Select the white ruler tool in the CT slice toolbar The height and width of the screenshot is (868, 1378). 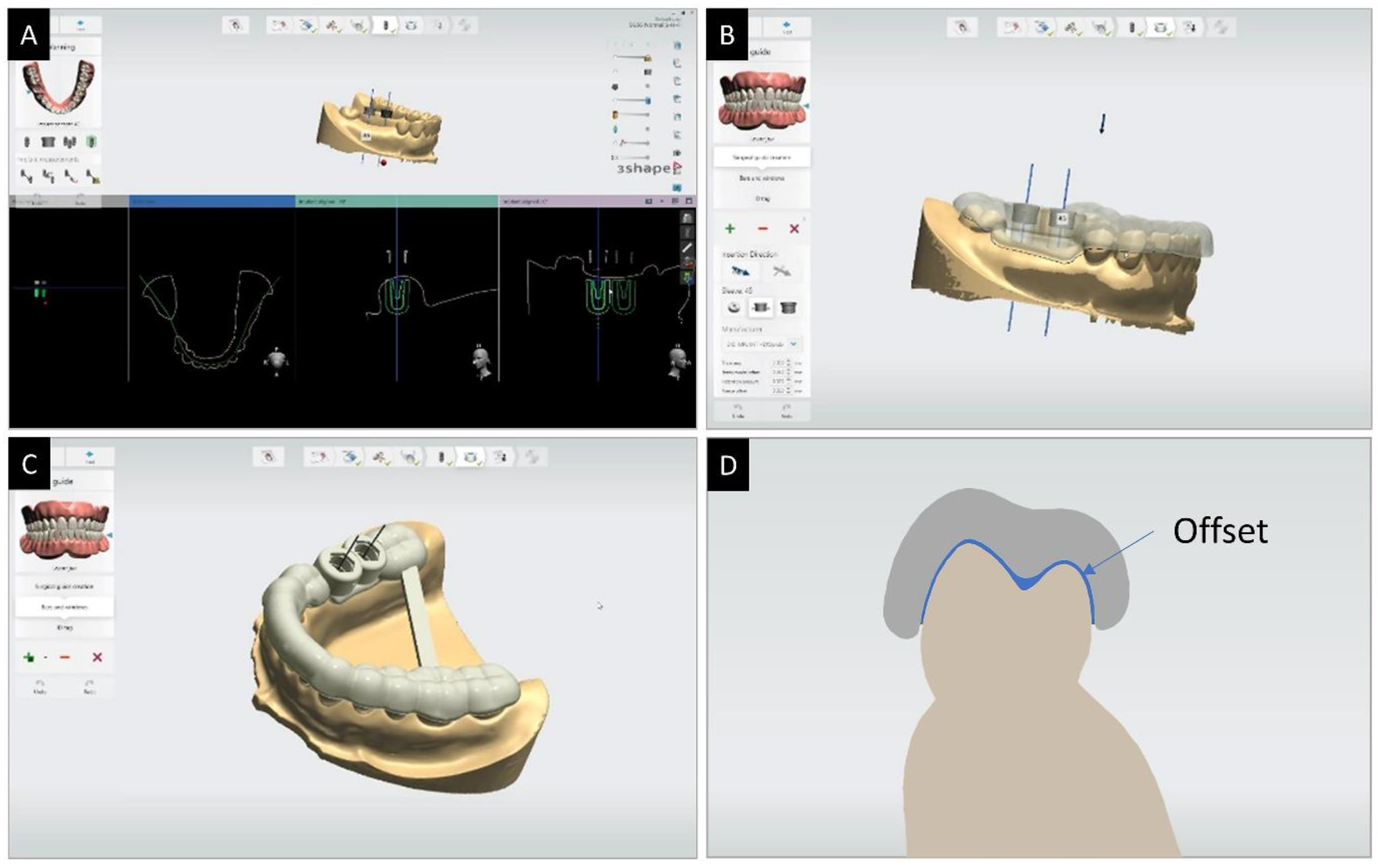687,248
